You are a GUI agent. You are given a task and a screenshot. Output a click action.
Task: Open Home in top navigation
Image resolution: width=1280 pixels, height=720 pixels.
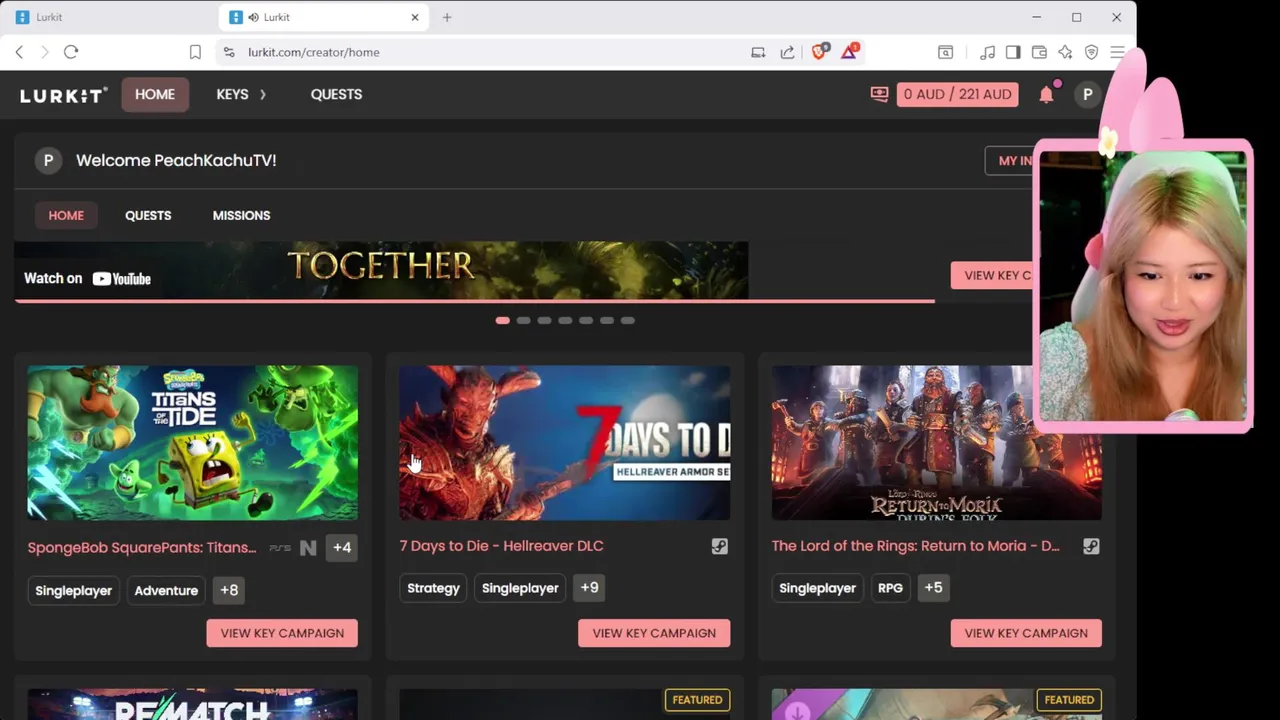click(155, 94)
